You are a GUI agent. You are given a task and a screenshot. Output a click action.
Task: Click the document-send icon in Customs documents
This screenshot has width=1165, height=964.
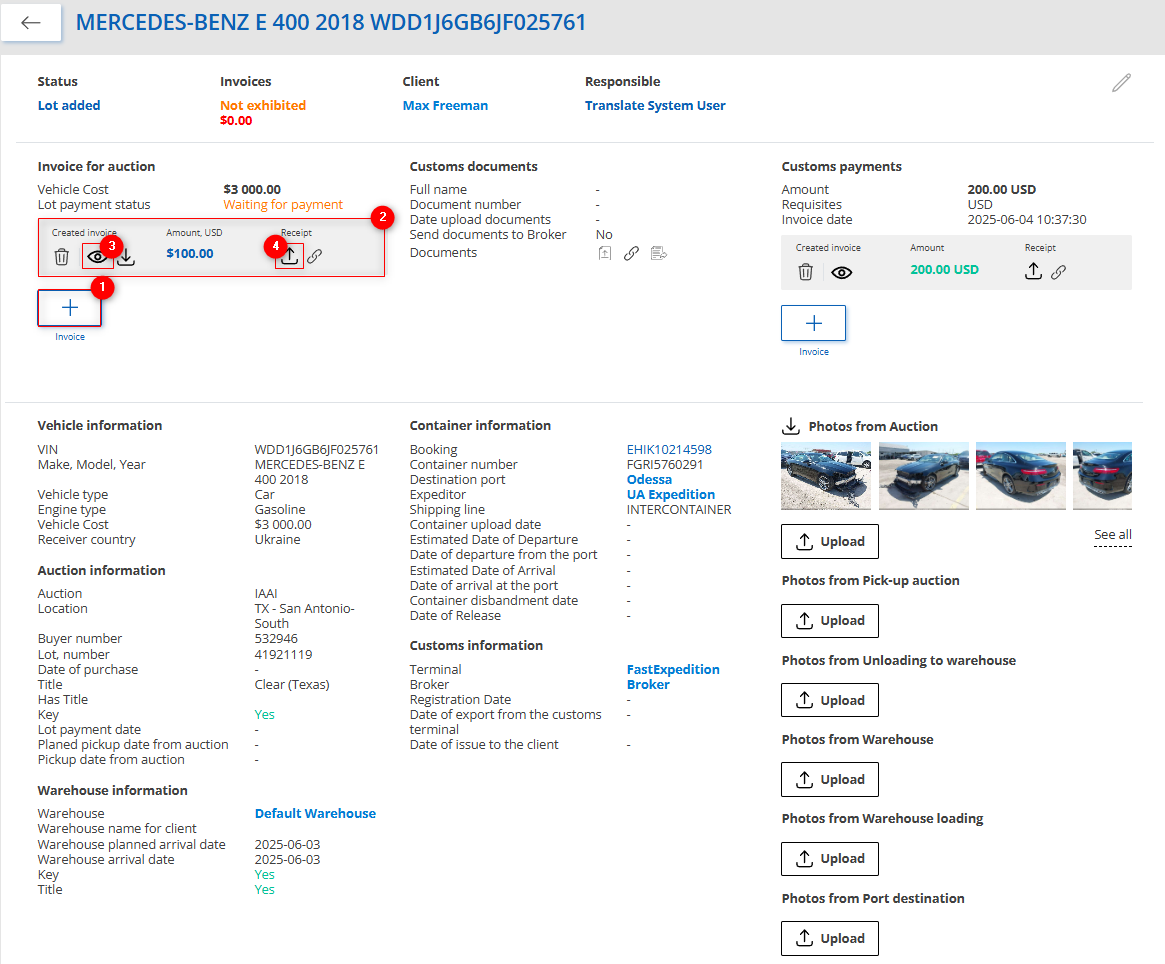657,253
